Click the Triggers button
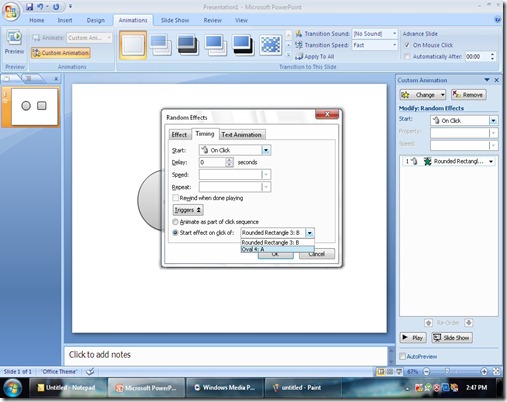This screenshot has height=402, width=507. [188, 210]
